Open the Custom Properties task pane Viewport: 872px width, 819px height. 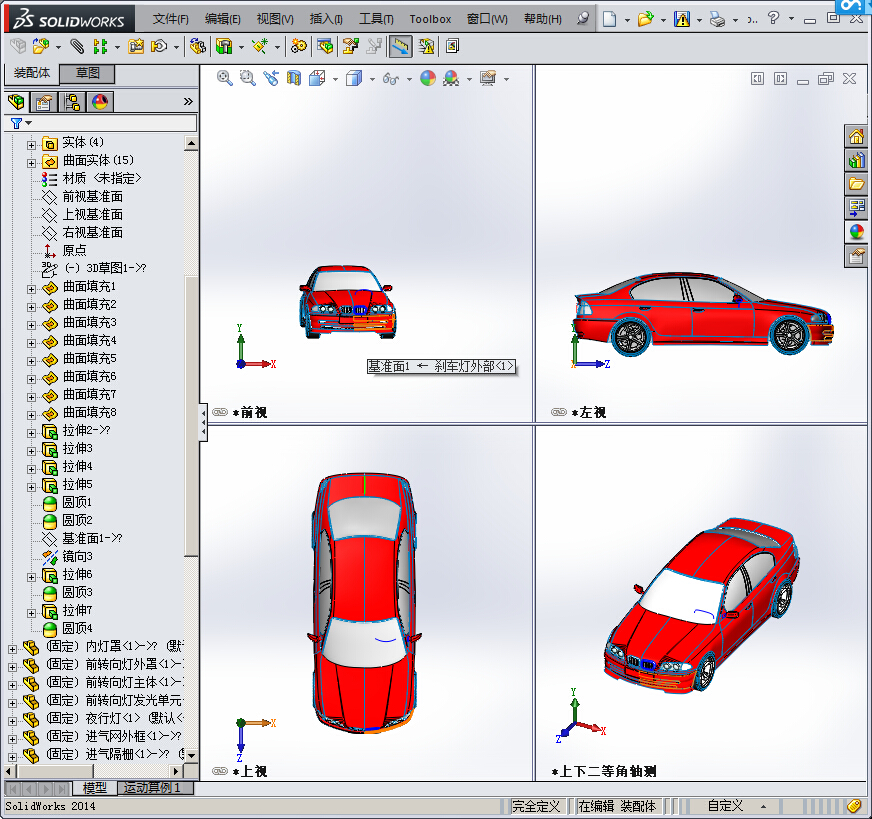856,256
